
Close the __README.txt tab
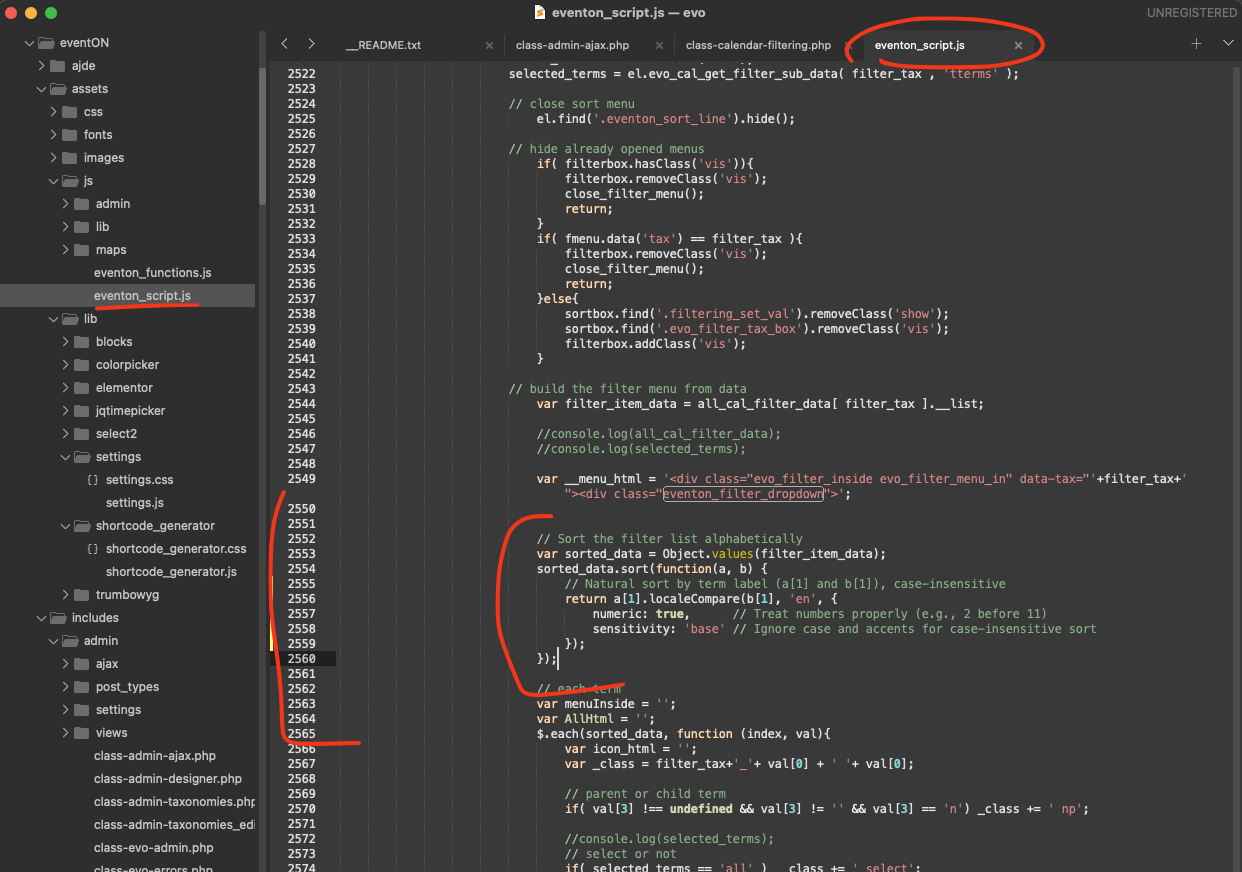489,46
